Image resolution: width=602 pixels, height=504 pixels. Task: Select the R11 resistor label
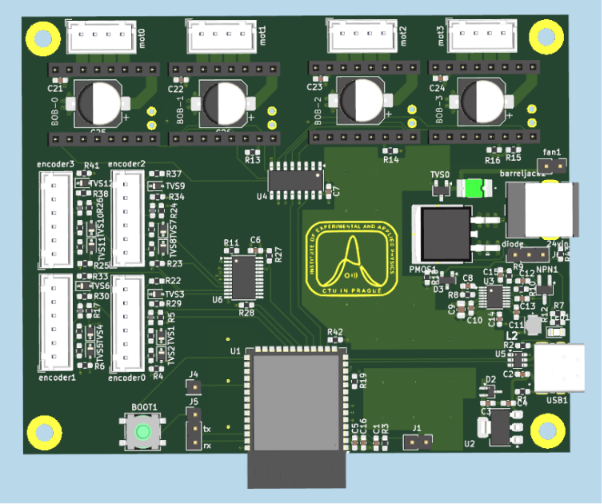[232, 243]
